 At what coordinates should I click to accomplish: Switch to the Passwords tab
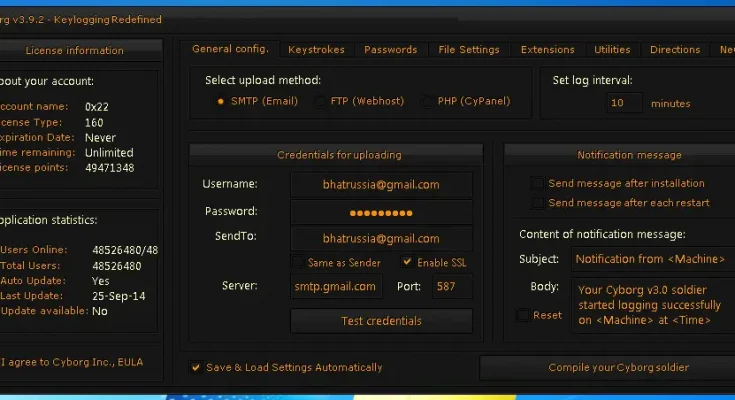pos(390,49)
